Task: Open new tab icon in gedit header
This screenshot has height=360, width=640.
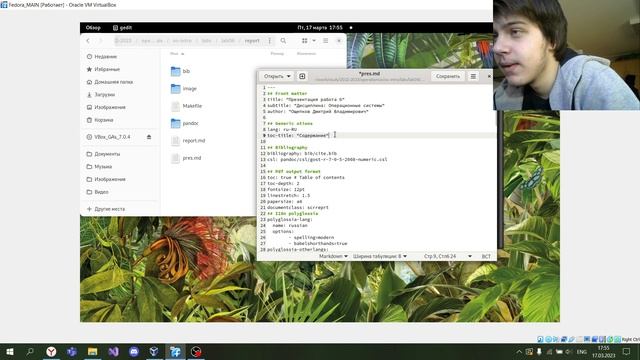Action: tap(302, 76)
